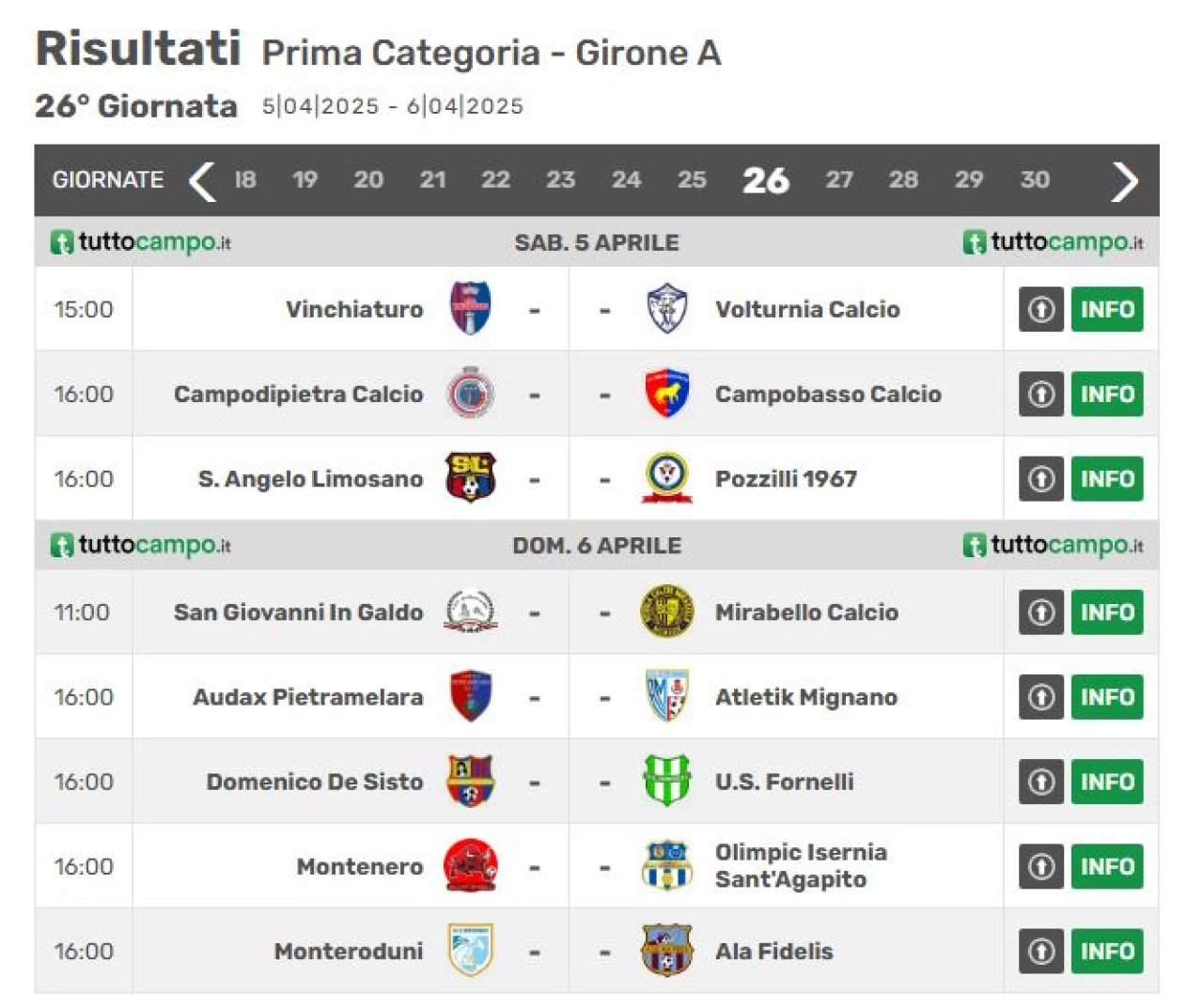Show next giornate with right chevron
The height and width of the screenshot is (1008, 1203).
tap(1124, 180)
